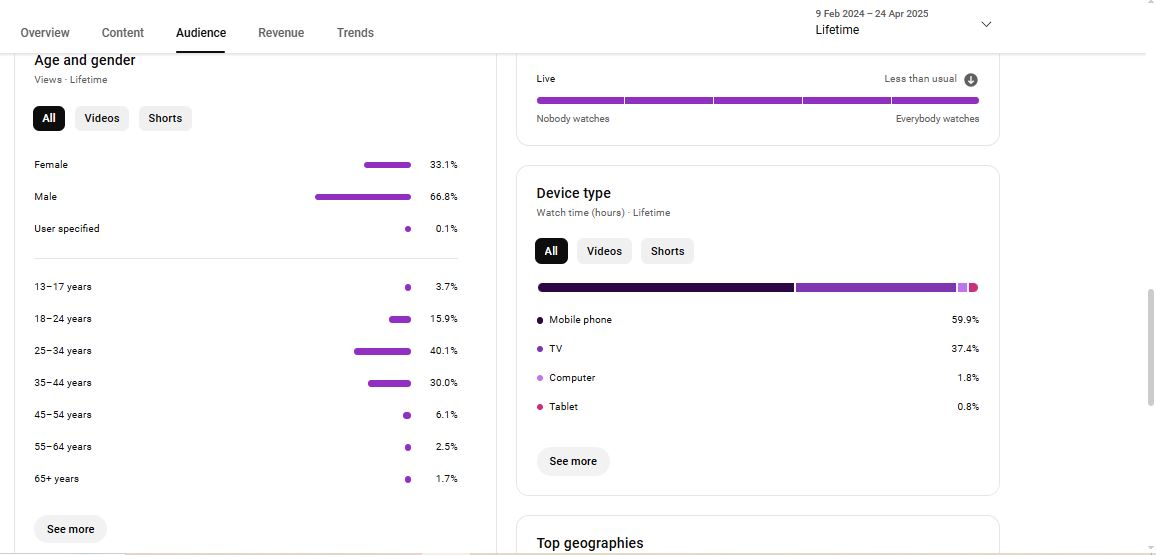Click the Less than usual down-arrow icon
The image size is (1156, 555).
coord(970,80)
